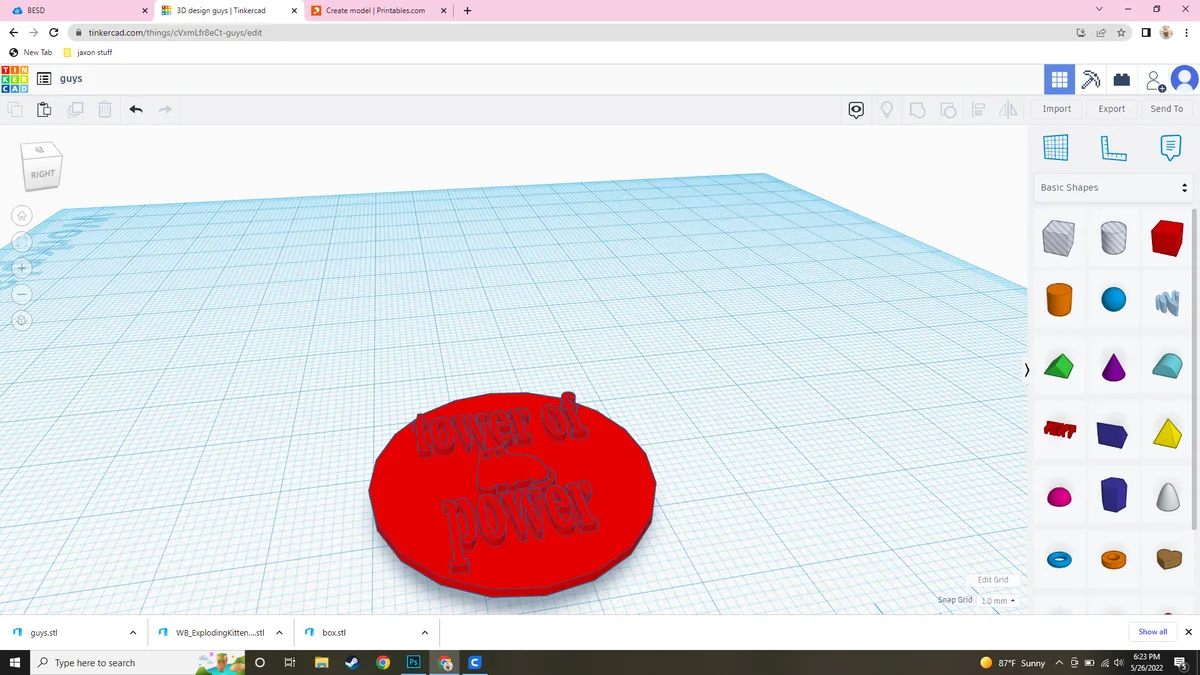Open the New Tab bookmark
This screenshot has height=675, width=1200.
tap(30, 52)
